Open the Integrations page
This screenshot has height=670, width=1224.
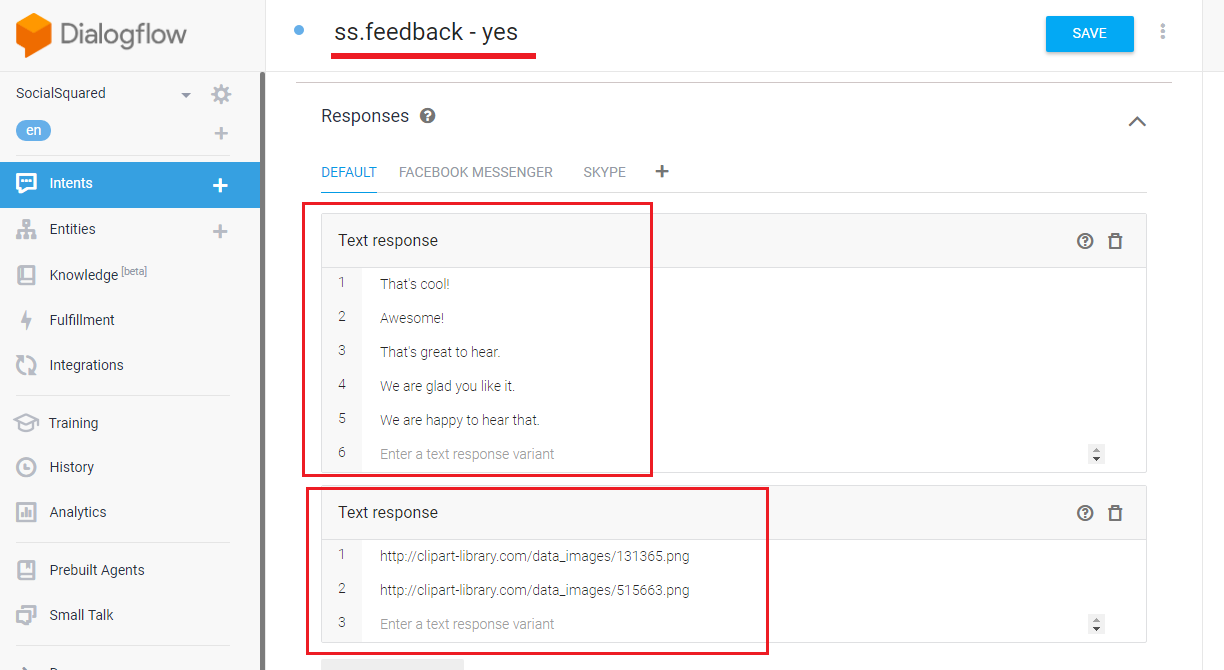pyautogui.click(x=86, y=365)
